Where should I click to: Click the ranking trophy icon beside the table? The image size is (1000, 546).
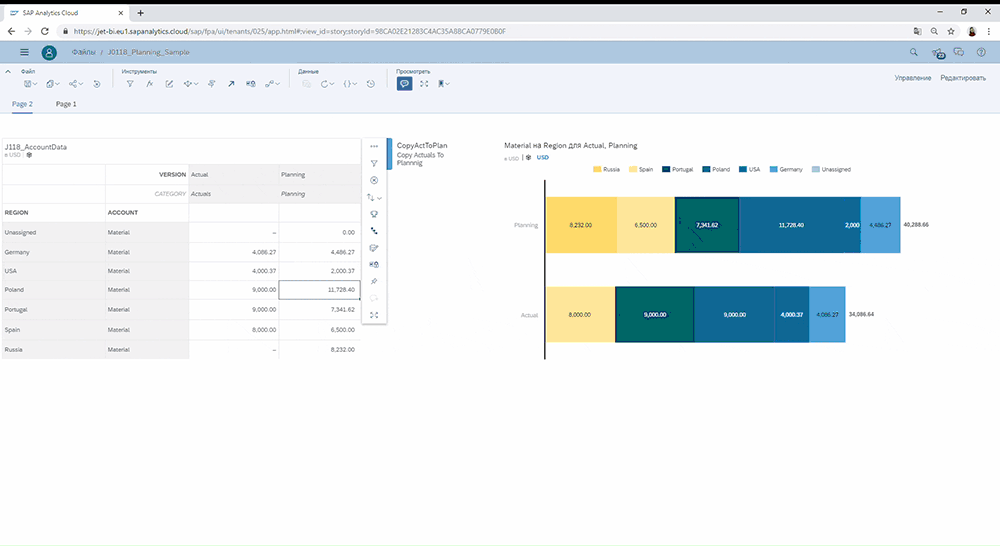point(374,214)
